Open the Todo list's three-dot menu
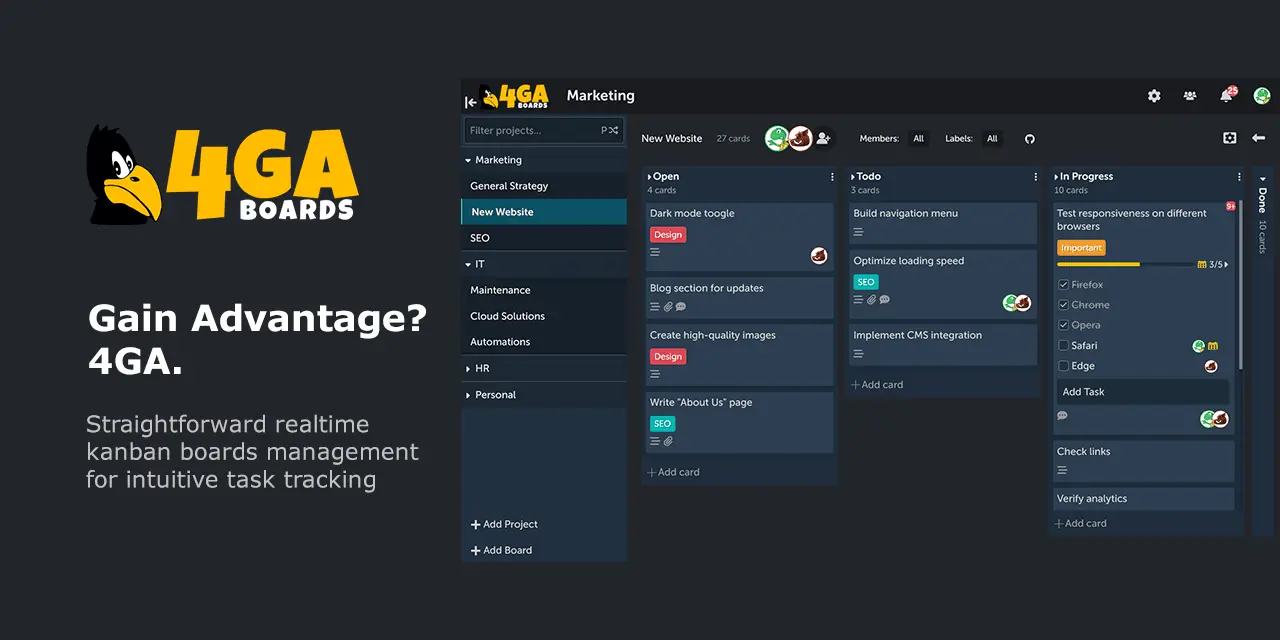The width and height of the screenshot is (1280, 640). (1036, 177)
